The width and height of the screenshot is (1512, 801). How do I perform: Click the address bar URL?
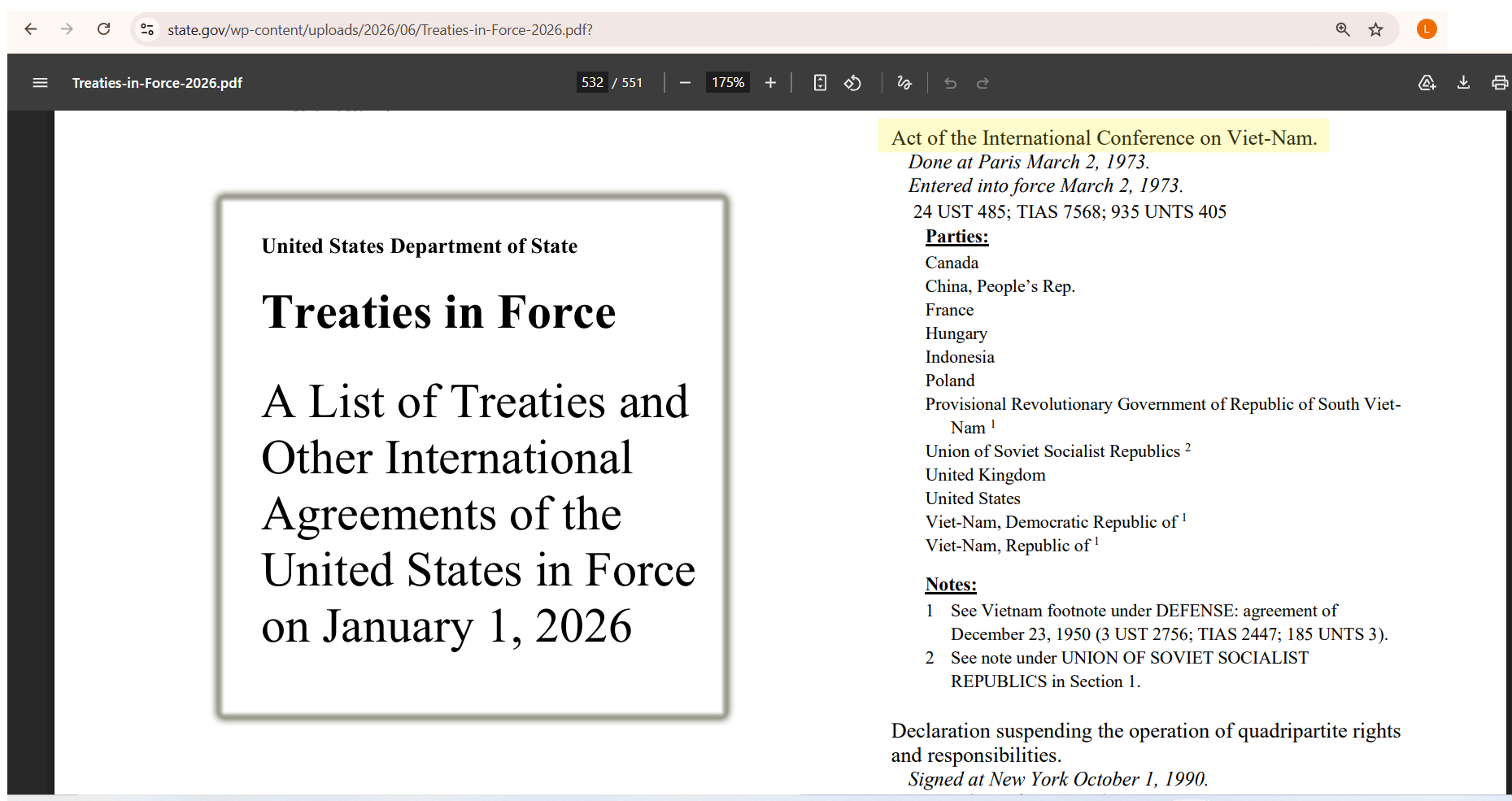coord(380,30)
